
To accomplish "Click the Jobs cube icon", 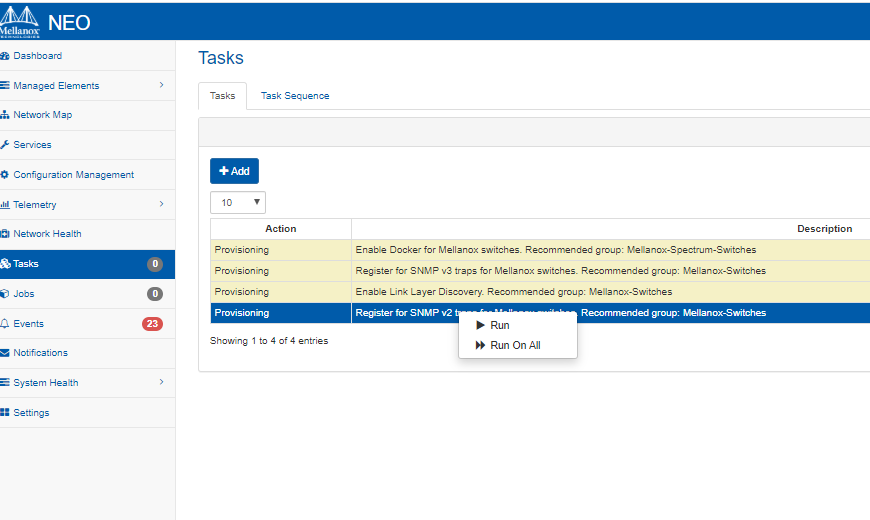I will (5, 294).
